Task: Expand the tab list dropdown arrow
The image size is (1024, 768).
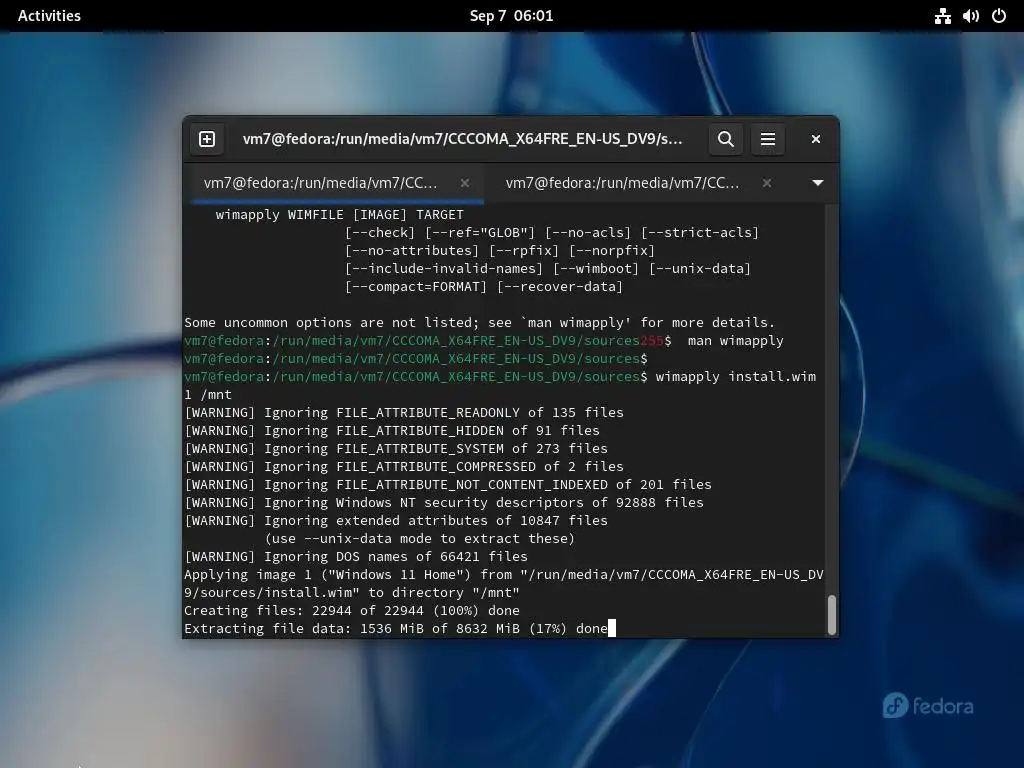Action: 818,184
